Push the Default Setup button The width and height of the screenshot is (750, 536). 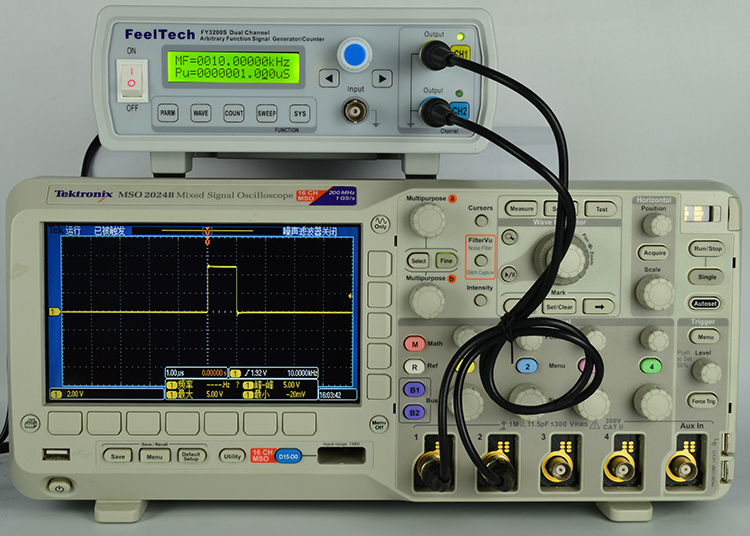tap(191, 456)
